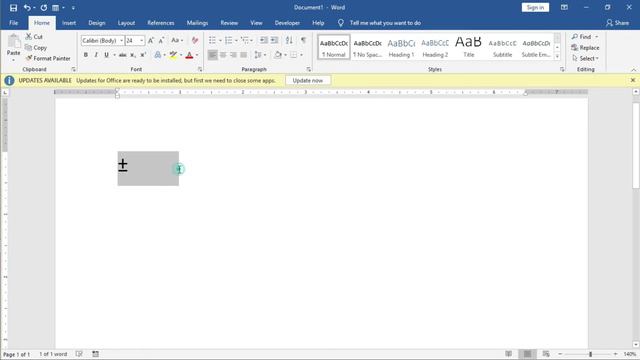The height and width of the screenshot is (360, 640).
Task: Cut the selected text
Action: [x=34, y=37]
